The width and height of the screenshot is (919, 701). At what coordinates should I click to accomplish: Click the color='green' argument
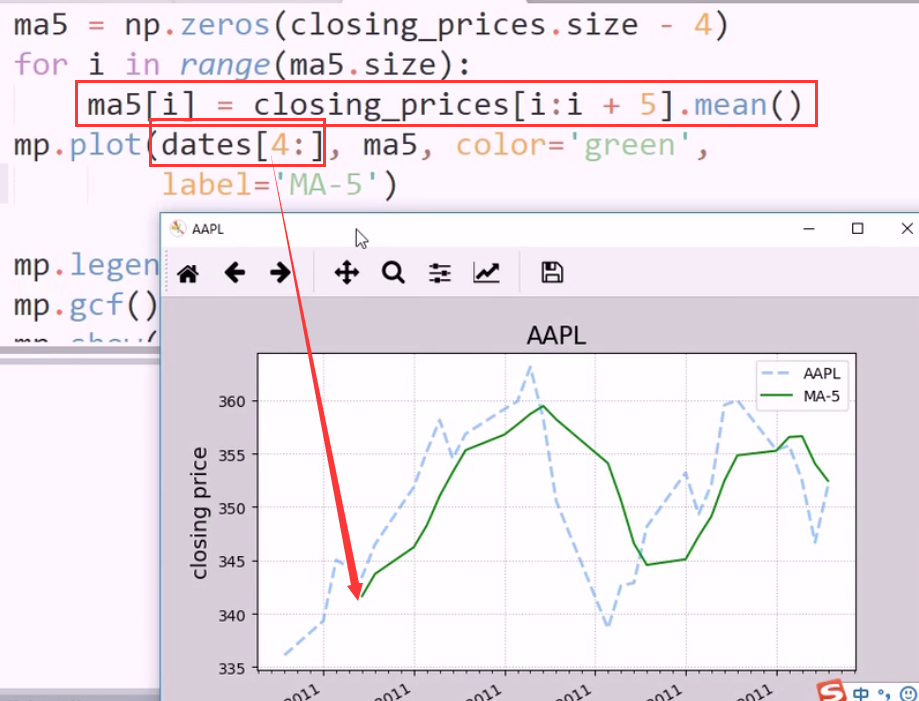pos(574,145)
